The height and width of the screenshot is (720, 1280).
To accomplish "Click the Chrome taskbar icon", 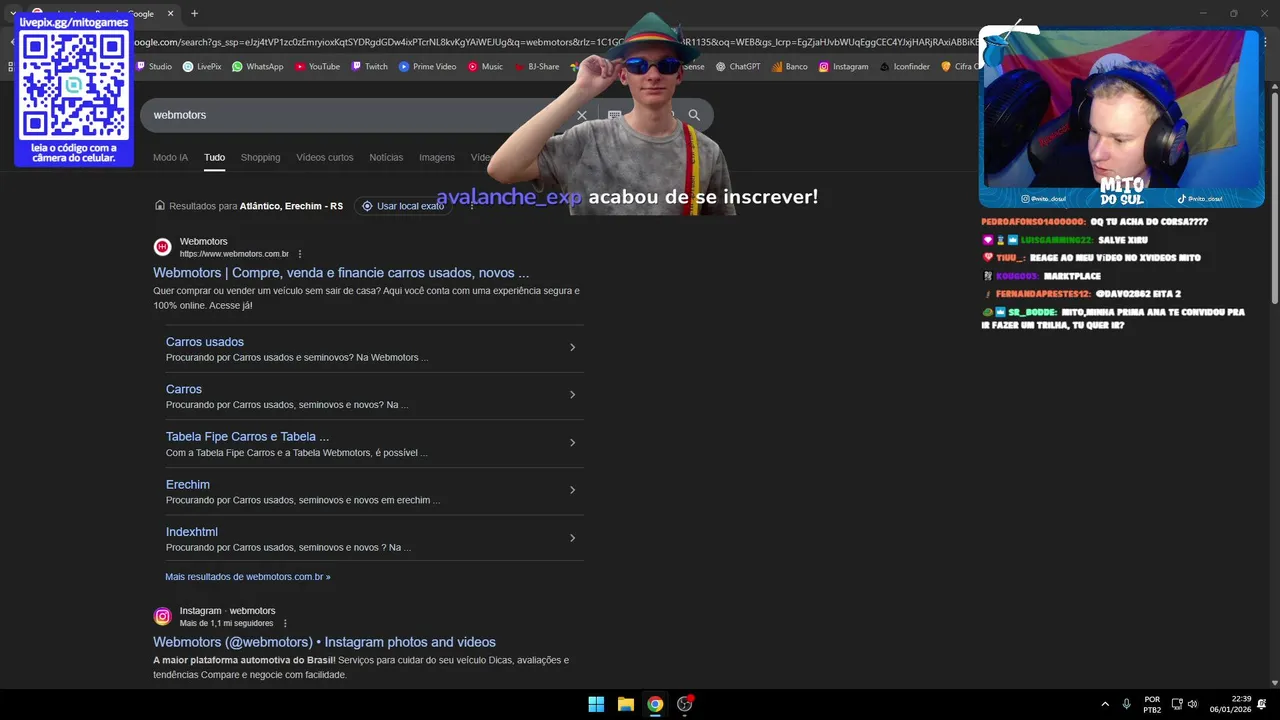I will click(655, 704).
